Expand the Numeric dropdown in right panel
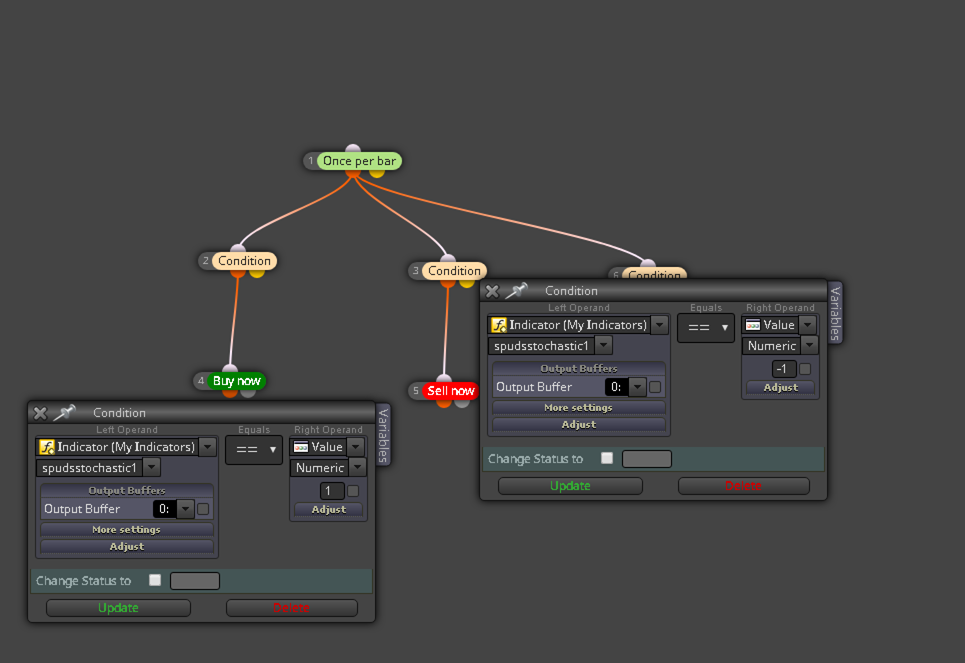 [x=809, y=346]
